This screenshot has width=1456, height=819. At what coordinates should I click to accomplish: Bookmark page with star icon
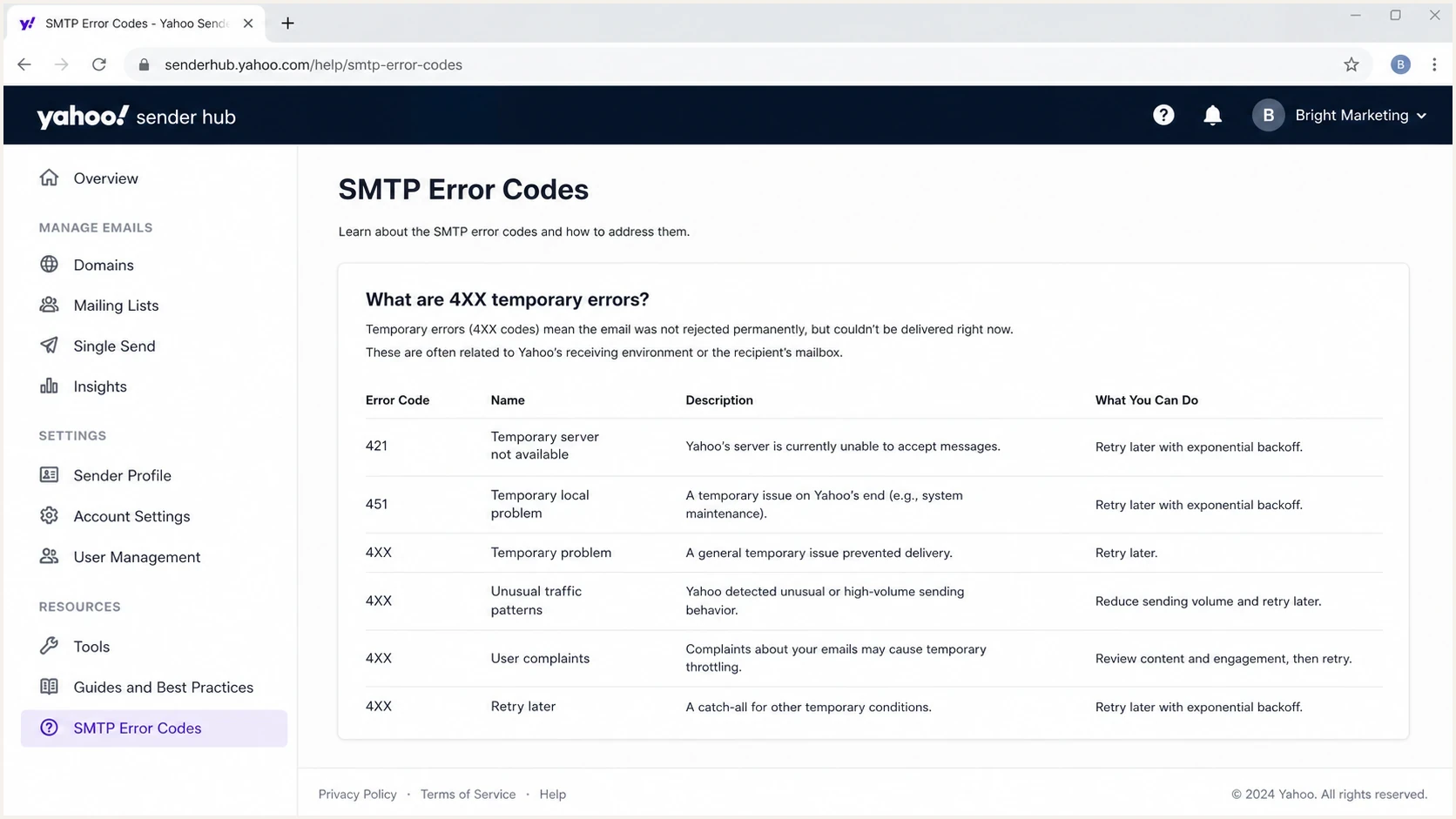[1351, 64]
